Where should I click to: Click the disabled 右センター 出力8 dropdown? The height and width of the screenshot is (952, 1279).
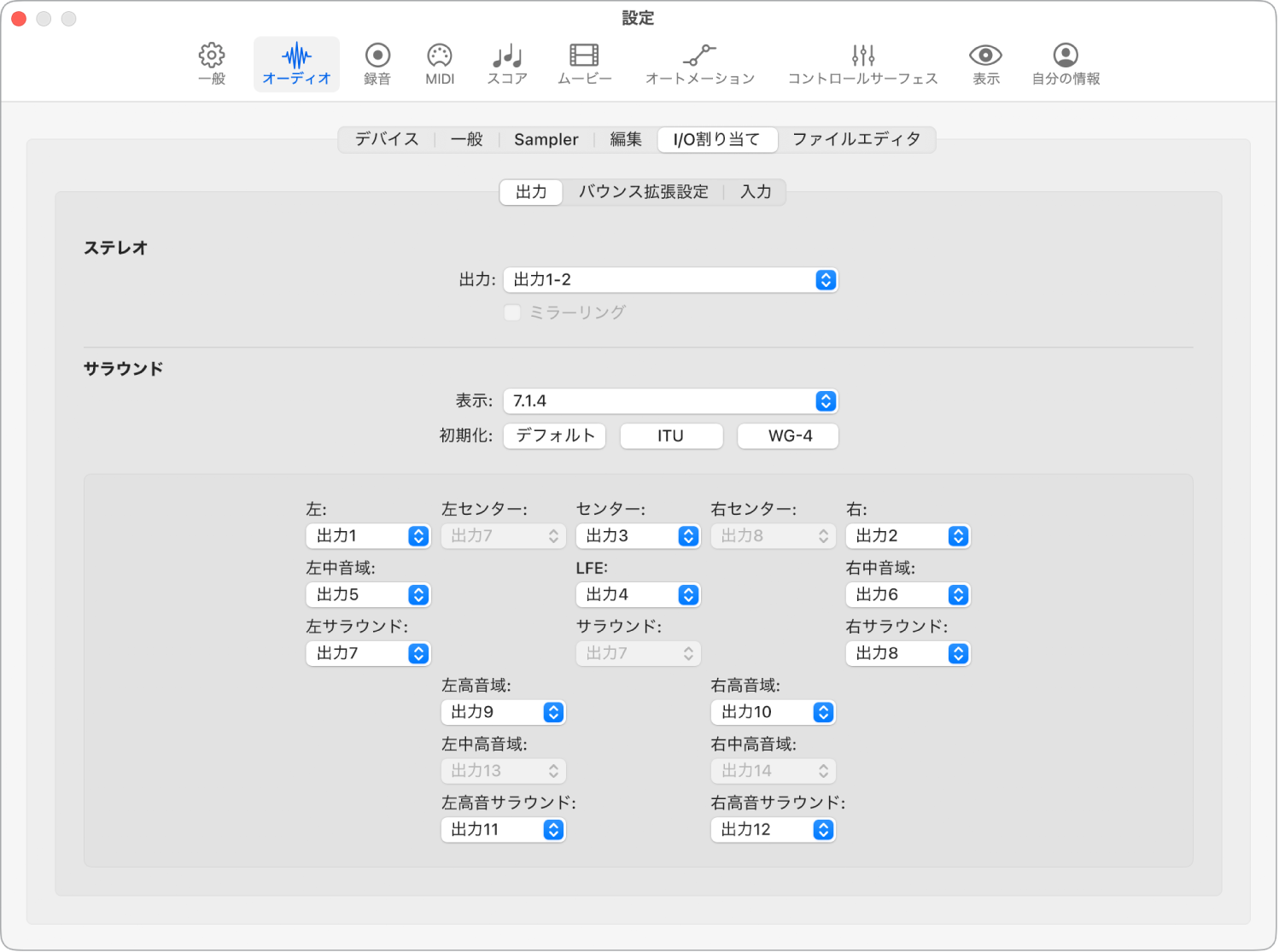(773, 536)
